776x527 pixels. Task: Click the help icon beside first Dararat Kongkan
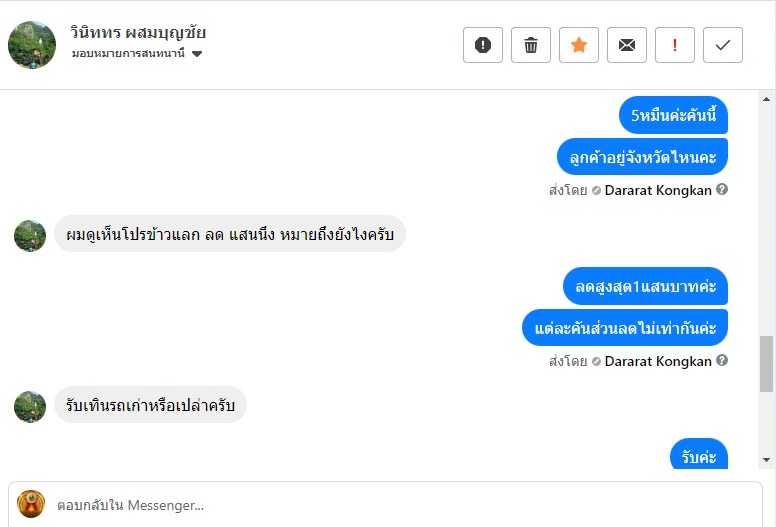click(722, 189)
